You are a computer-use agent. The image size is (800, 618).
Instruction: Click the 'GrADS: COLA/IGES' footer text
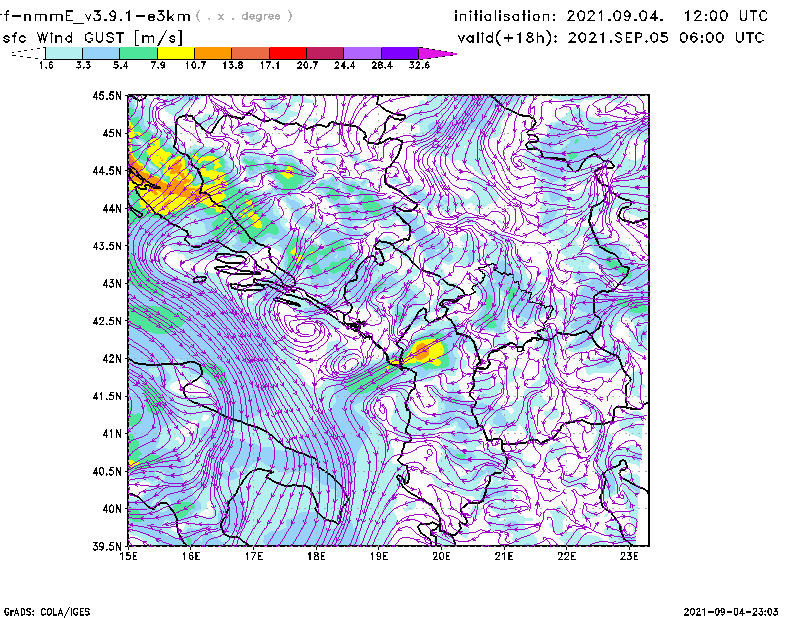47,612
